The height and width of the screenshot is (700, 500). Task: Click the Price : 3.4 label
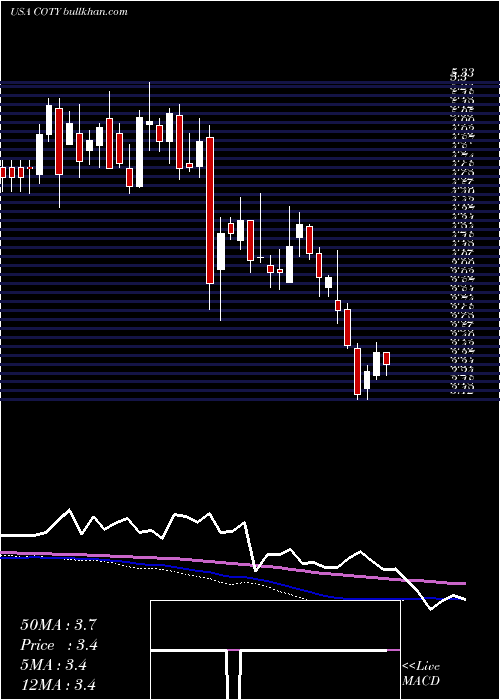(59, 645)
